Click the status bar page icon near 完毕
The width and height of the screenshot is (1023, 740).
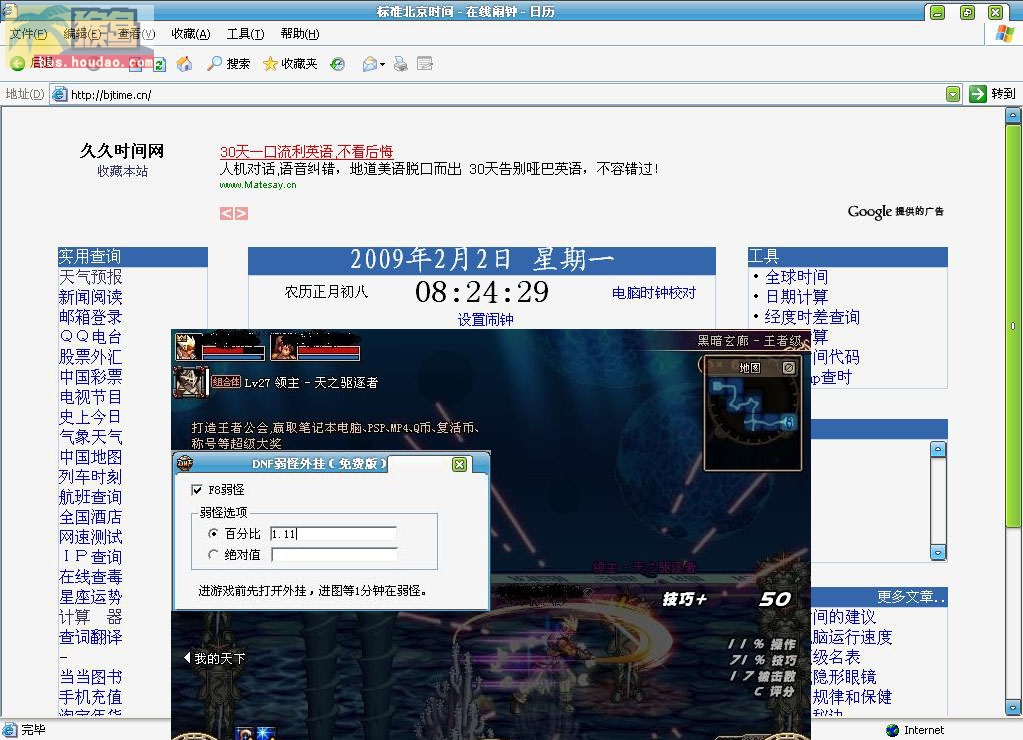pos(10,730)
